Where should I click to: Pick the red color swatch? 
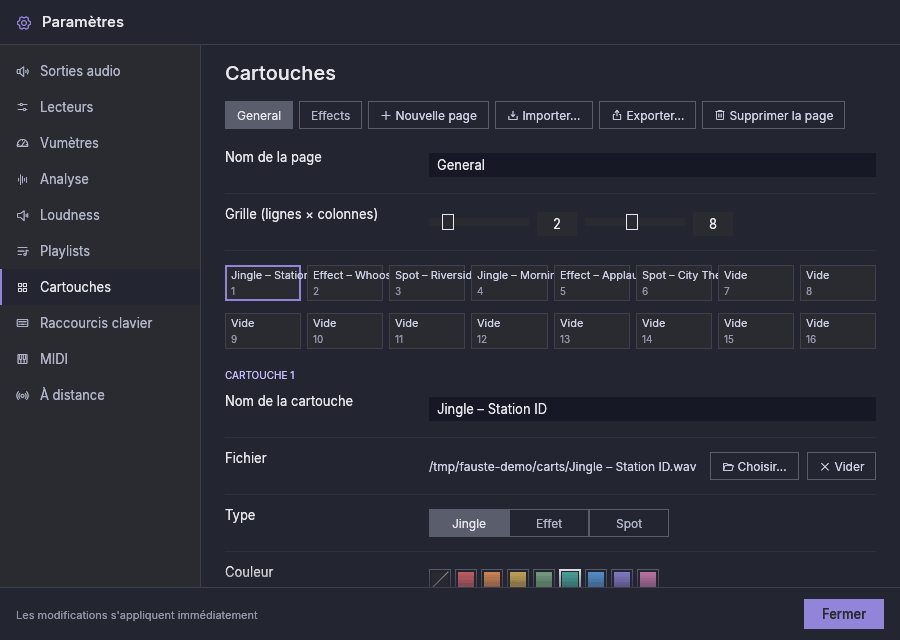coord(466,579)
